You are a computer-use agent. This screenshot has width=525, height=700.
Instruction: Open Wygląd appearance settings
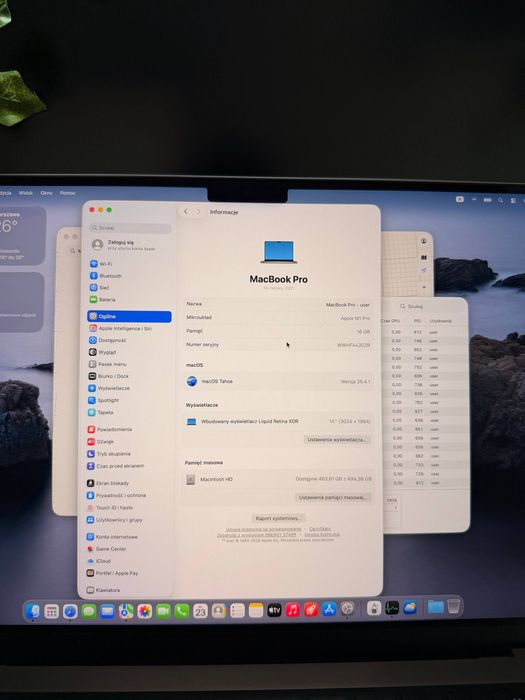tap(103, 353)
